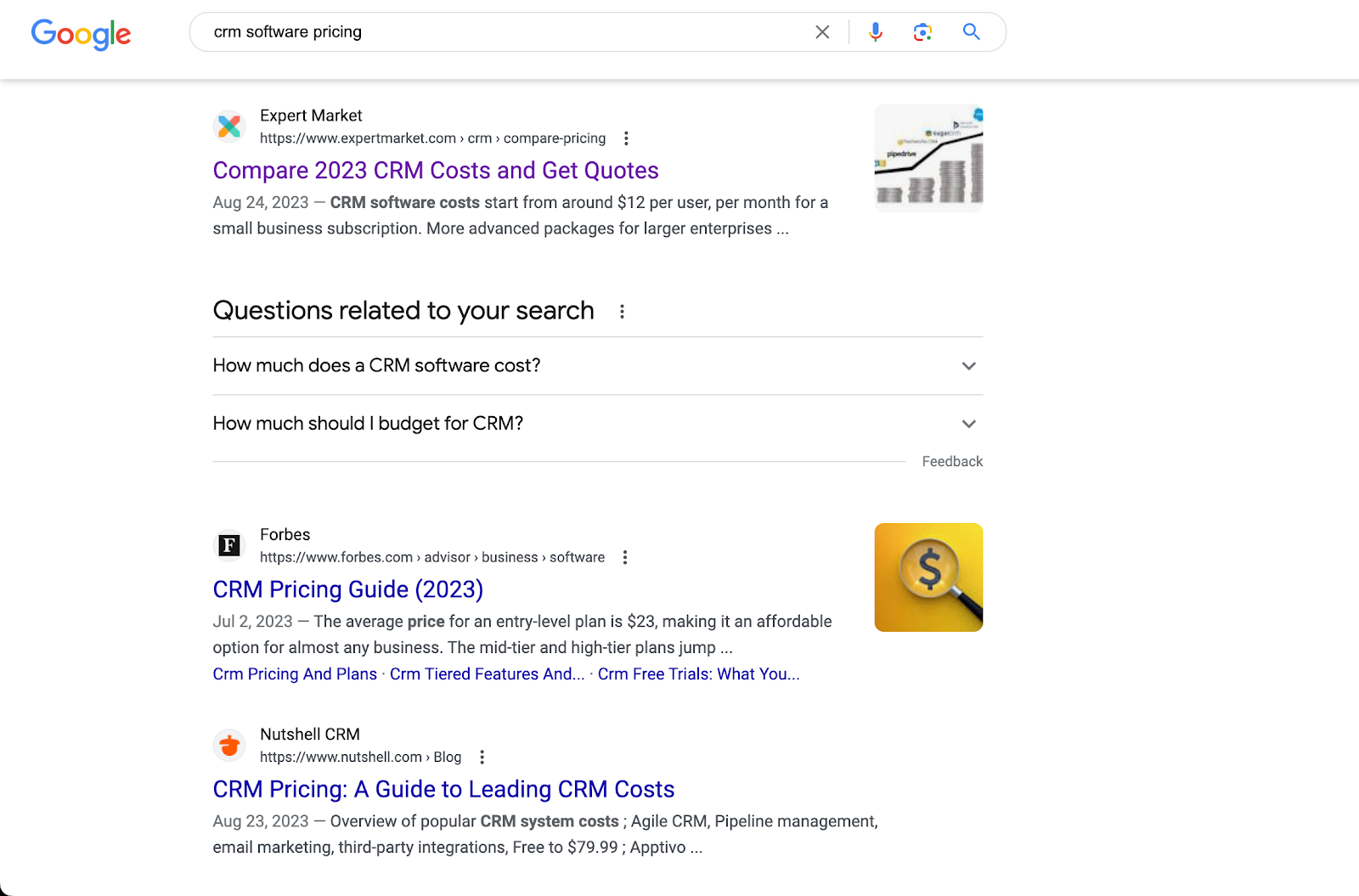Open the options menu for Expert Market result

(x=626, y=138)
